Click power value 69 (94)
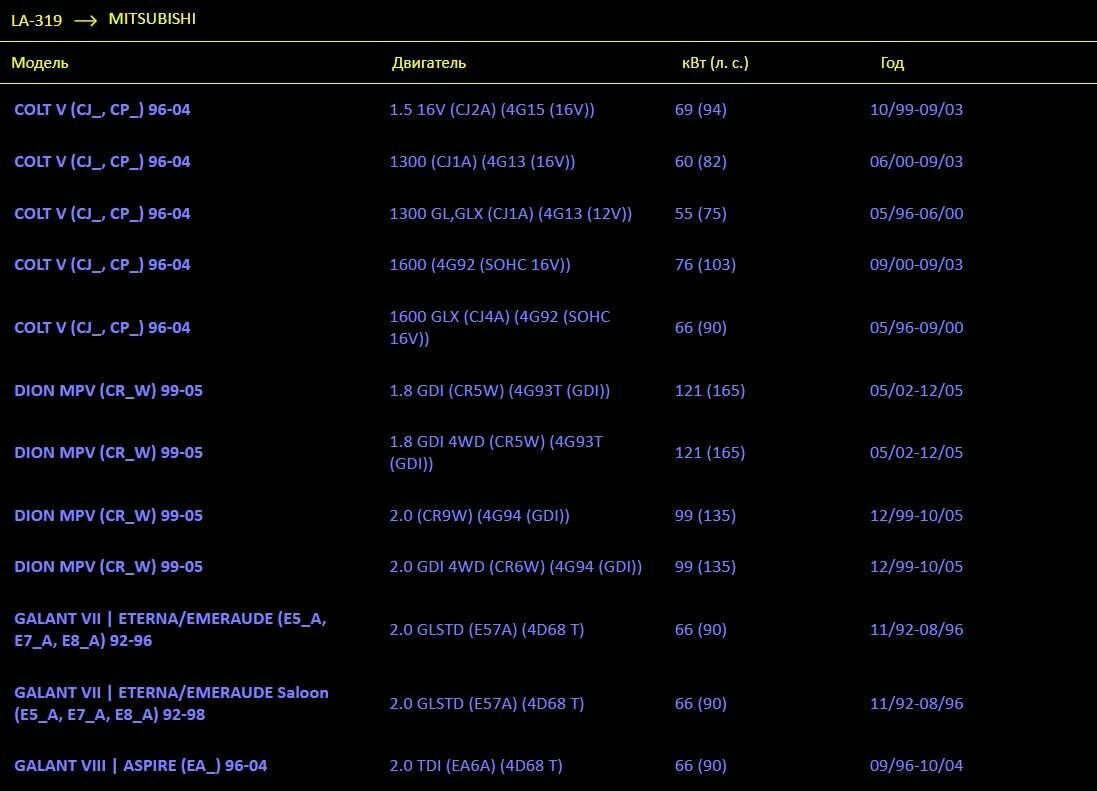 [700, 110]
